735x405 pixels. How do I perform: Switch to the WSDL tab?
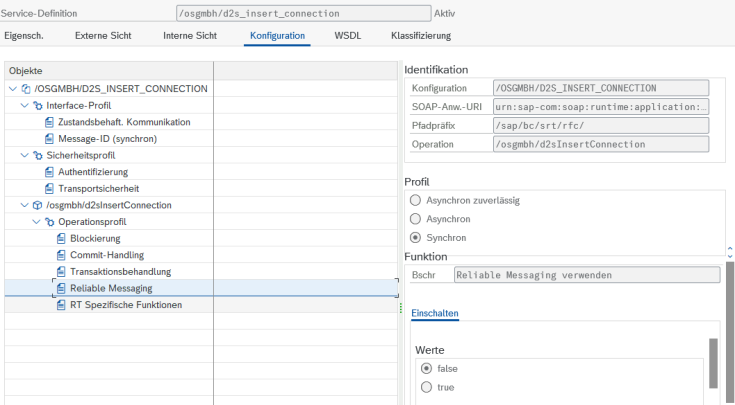tap(348, 35)
